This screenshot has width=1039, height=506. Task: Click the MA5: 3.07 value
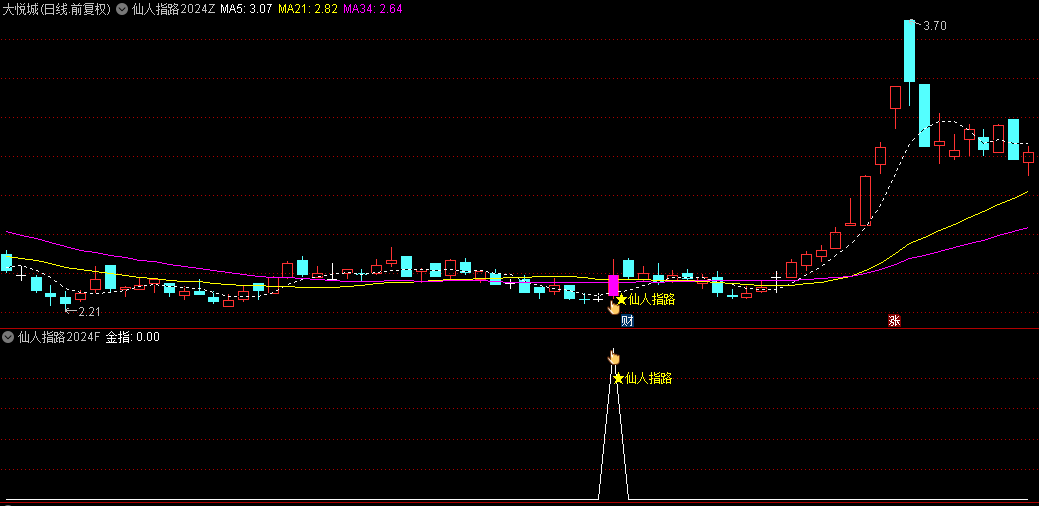[246, 9]
